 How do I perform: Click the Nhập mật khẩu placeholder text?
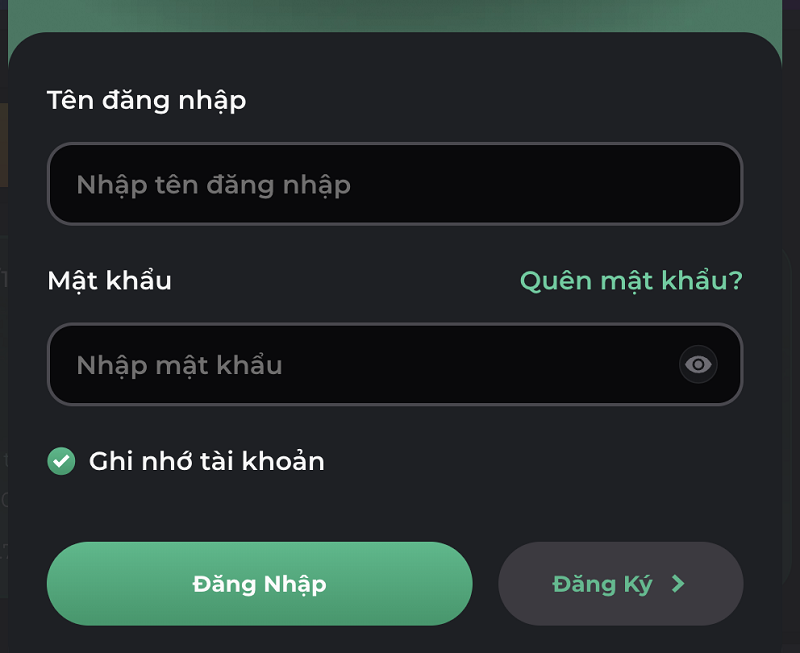tap(179, 365)
